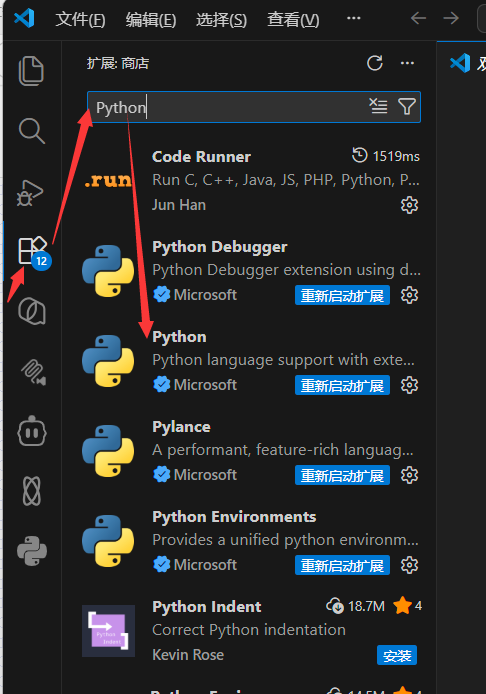Viewport: 486px width, 694px height.
Task: Restart extensions for Pylance
Action: (342, 475)
